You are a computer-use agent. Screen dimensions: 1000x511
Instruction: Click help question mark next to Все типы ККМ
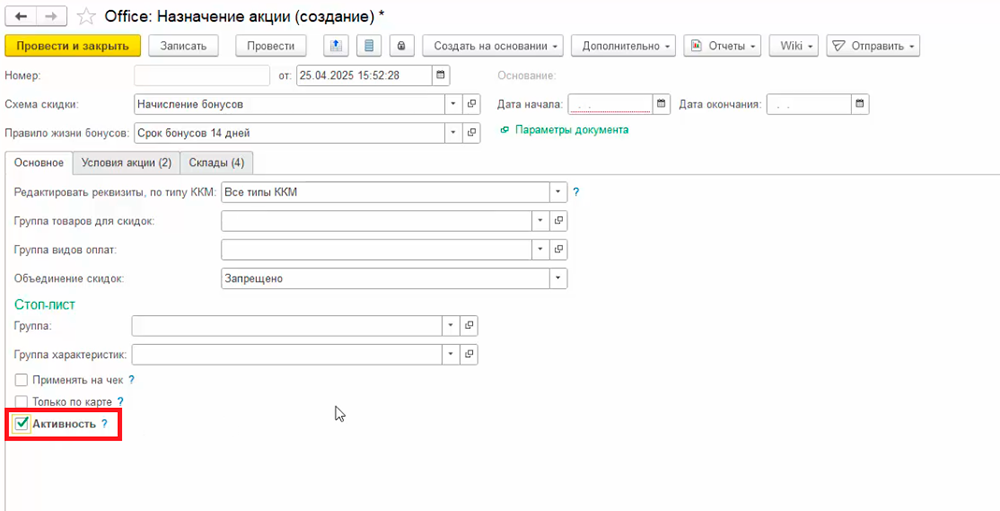click(576, 192)
